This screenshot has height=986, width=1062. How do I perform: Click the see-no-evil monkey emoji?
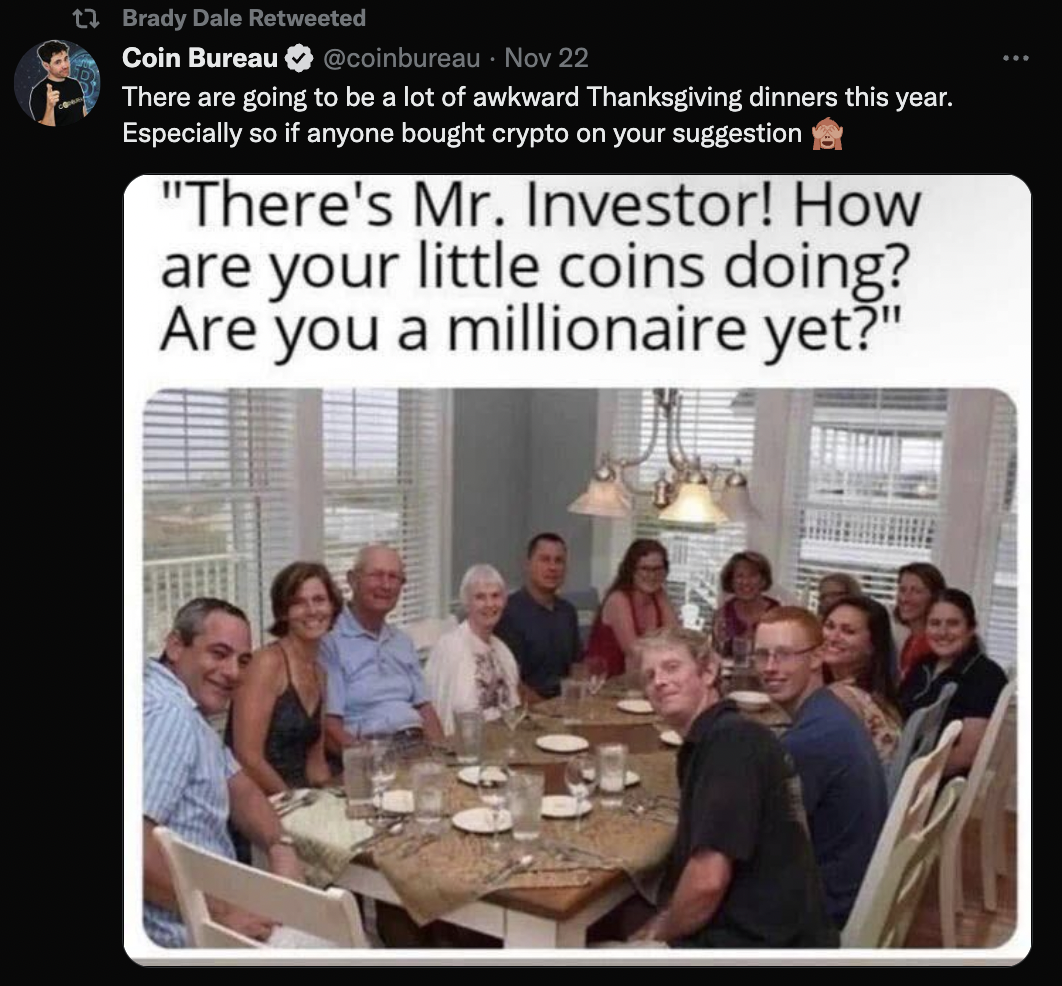click(x=827, y=133)
